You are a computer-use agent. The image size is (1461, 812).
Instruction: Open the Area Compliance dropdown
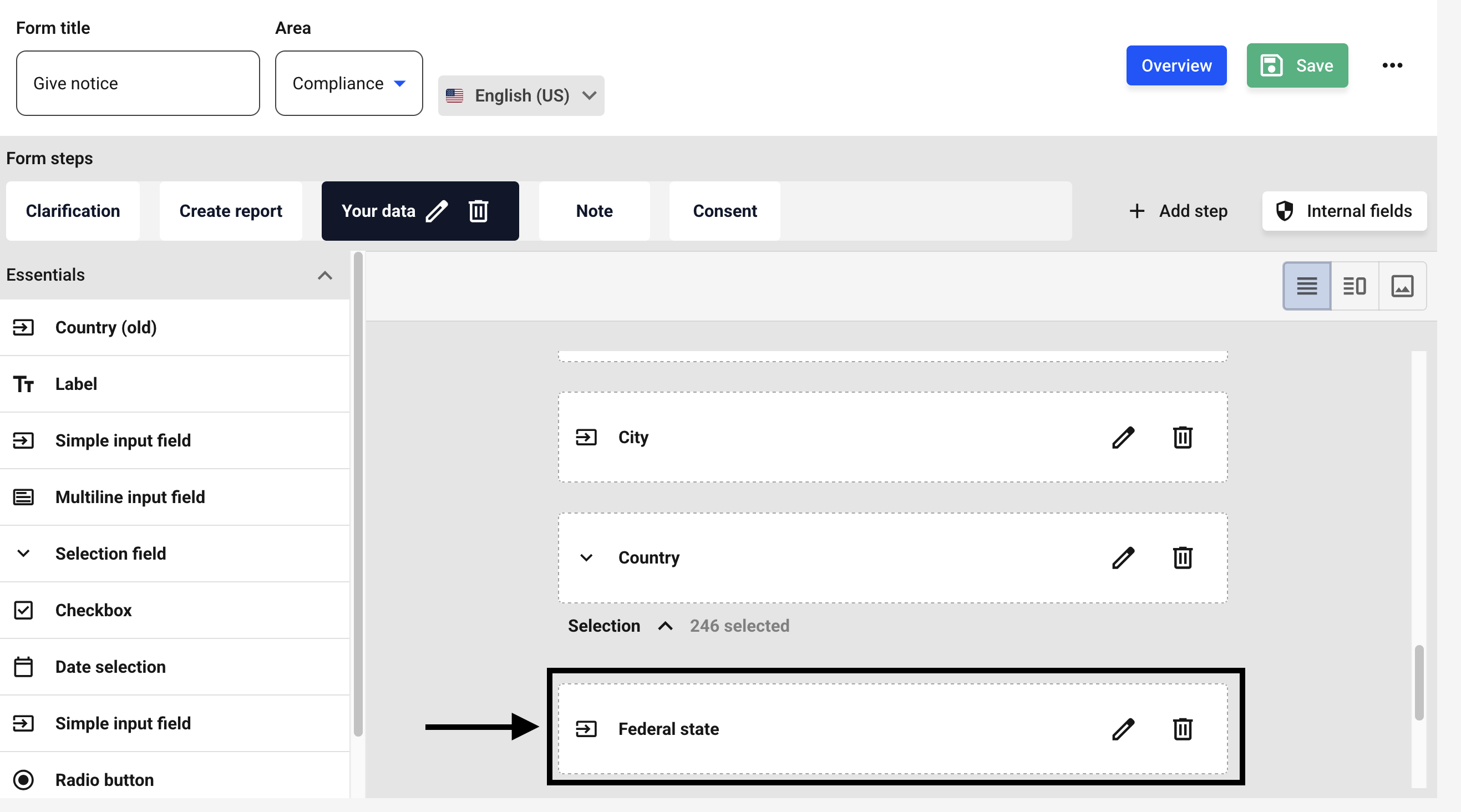tap(349, 83)
